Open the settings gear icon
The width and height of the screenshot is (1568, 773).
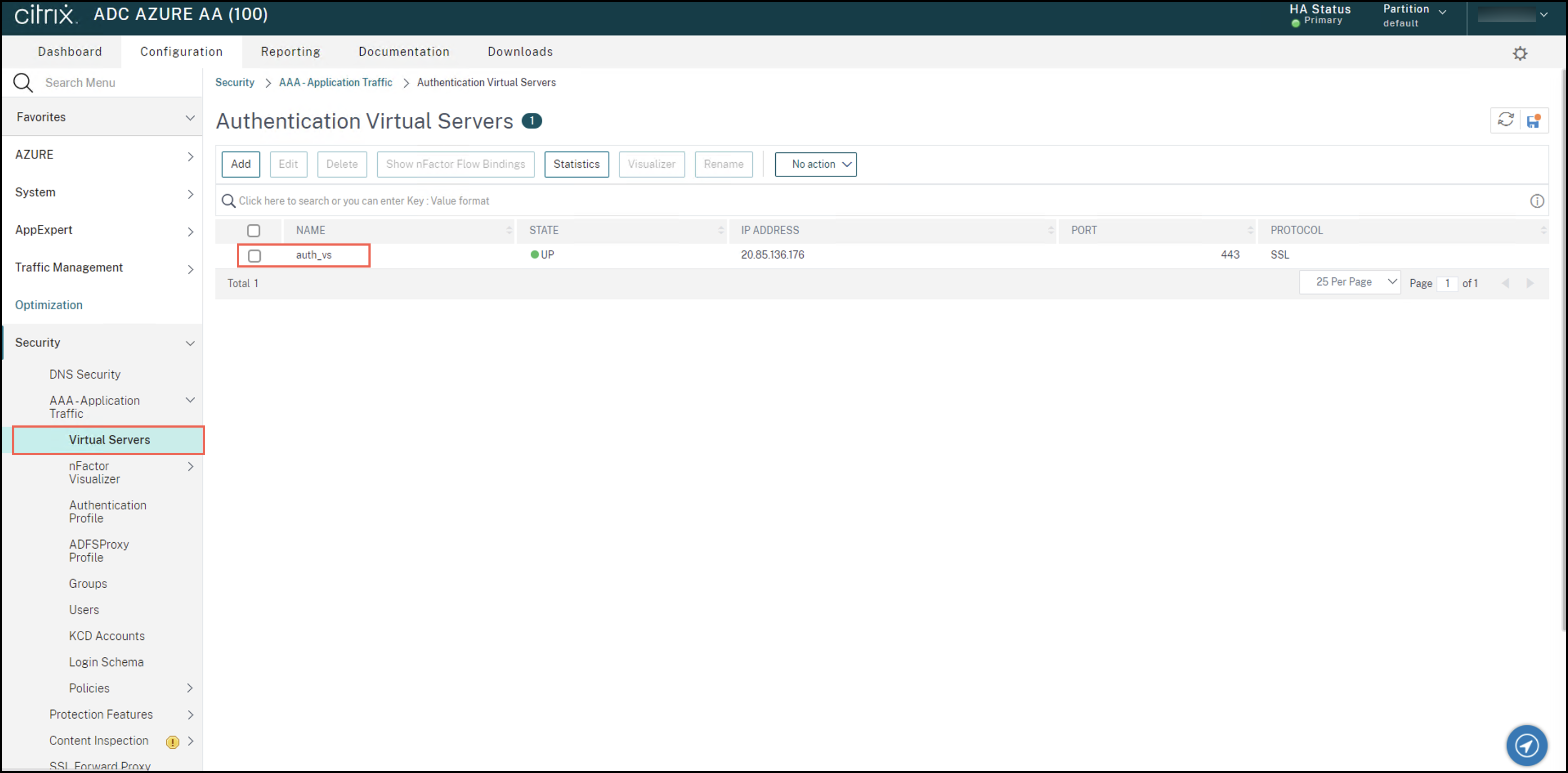coord(1520,54)
